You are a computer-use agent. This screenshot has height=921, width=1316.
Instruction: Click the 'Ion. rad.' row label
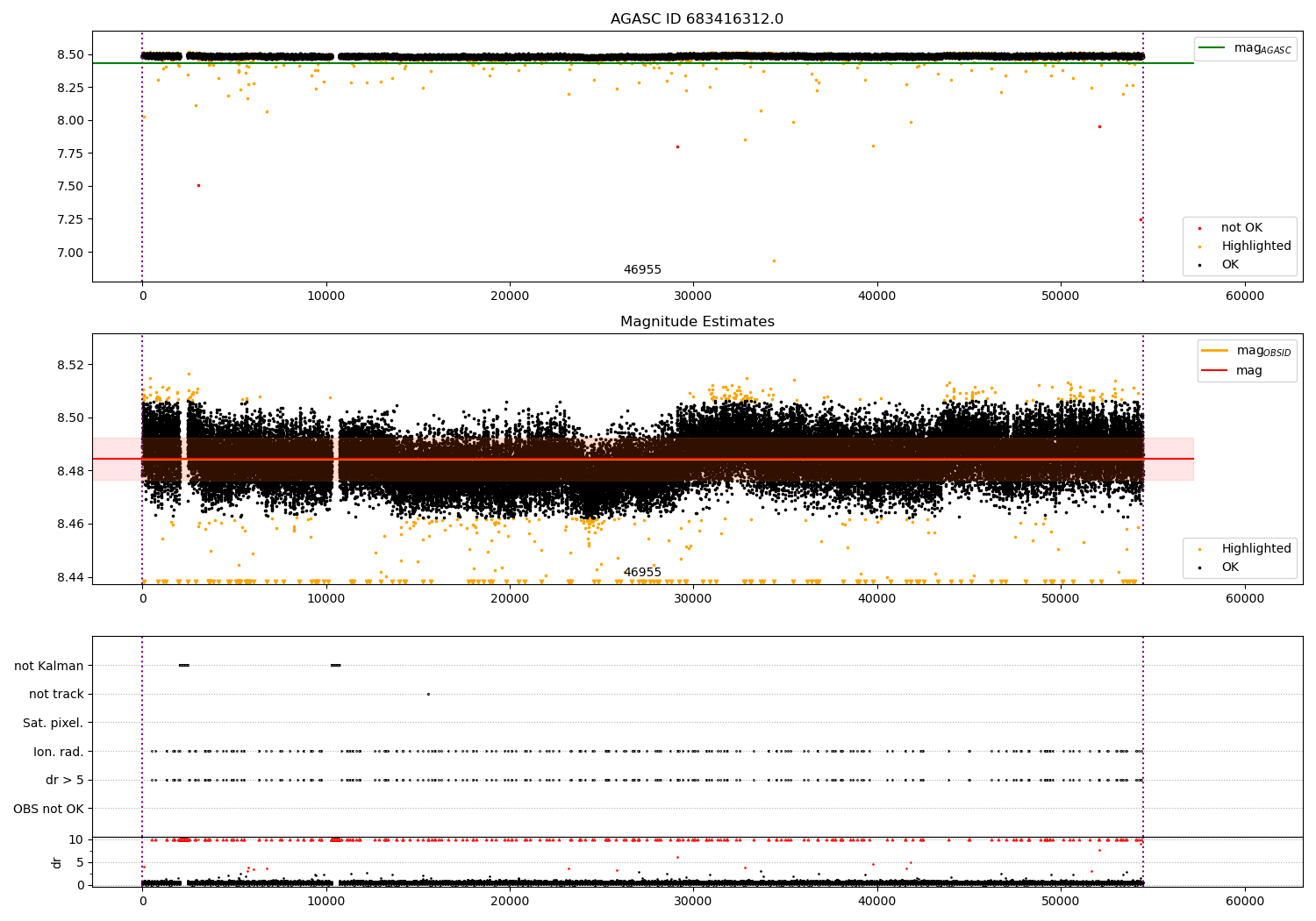(x=58, y=752)
